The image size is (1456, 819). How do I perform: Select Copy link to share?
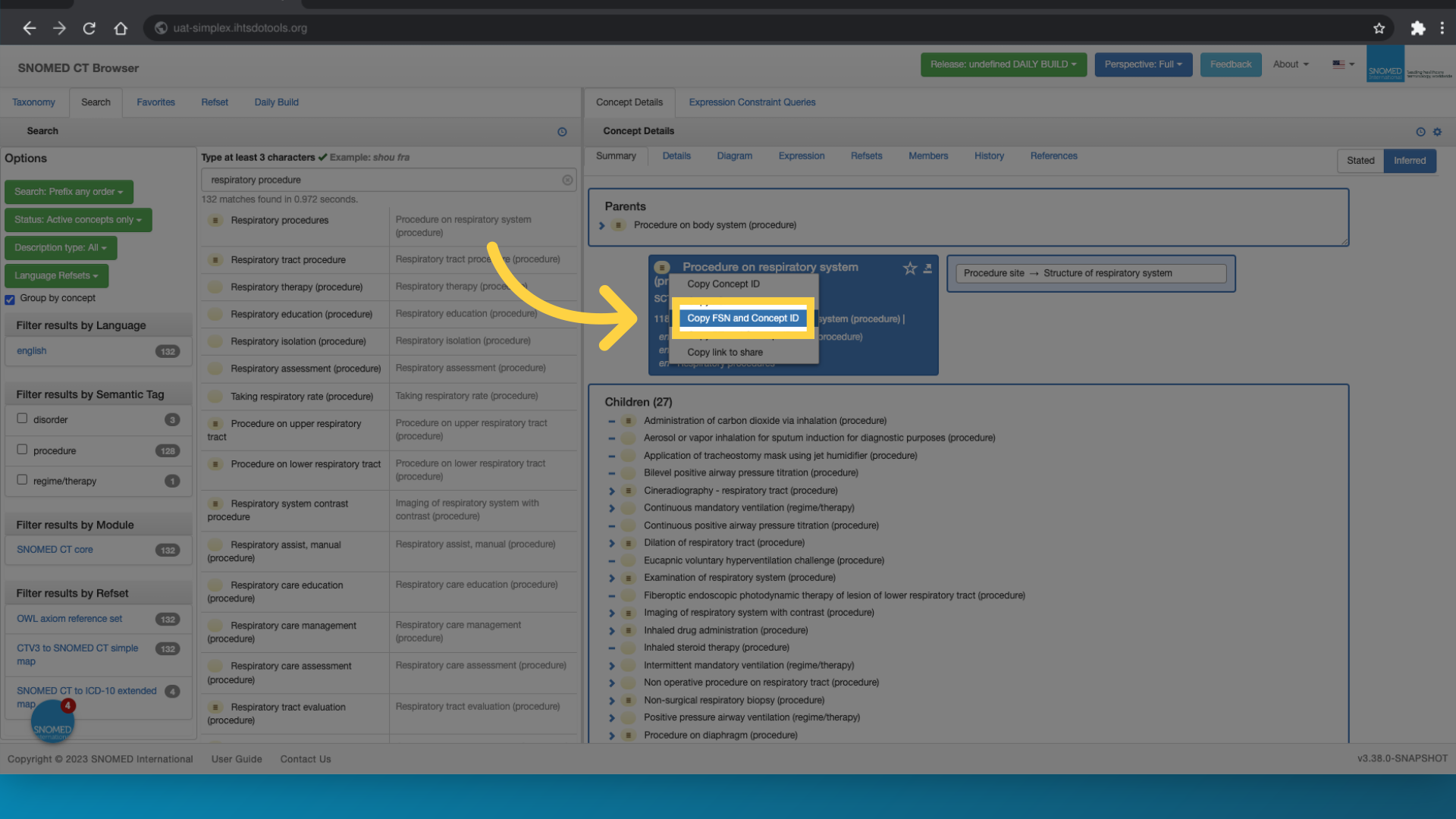(725, 353)
